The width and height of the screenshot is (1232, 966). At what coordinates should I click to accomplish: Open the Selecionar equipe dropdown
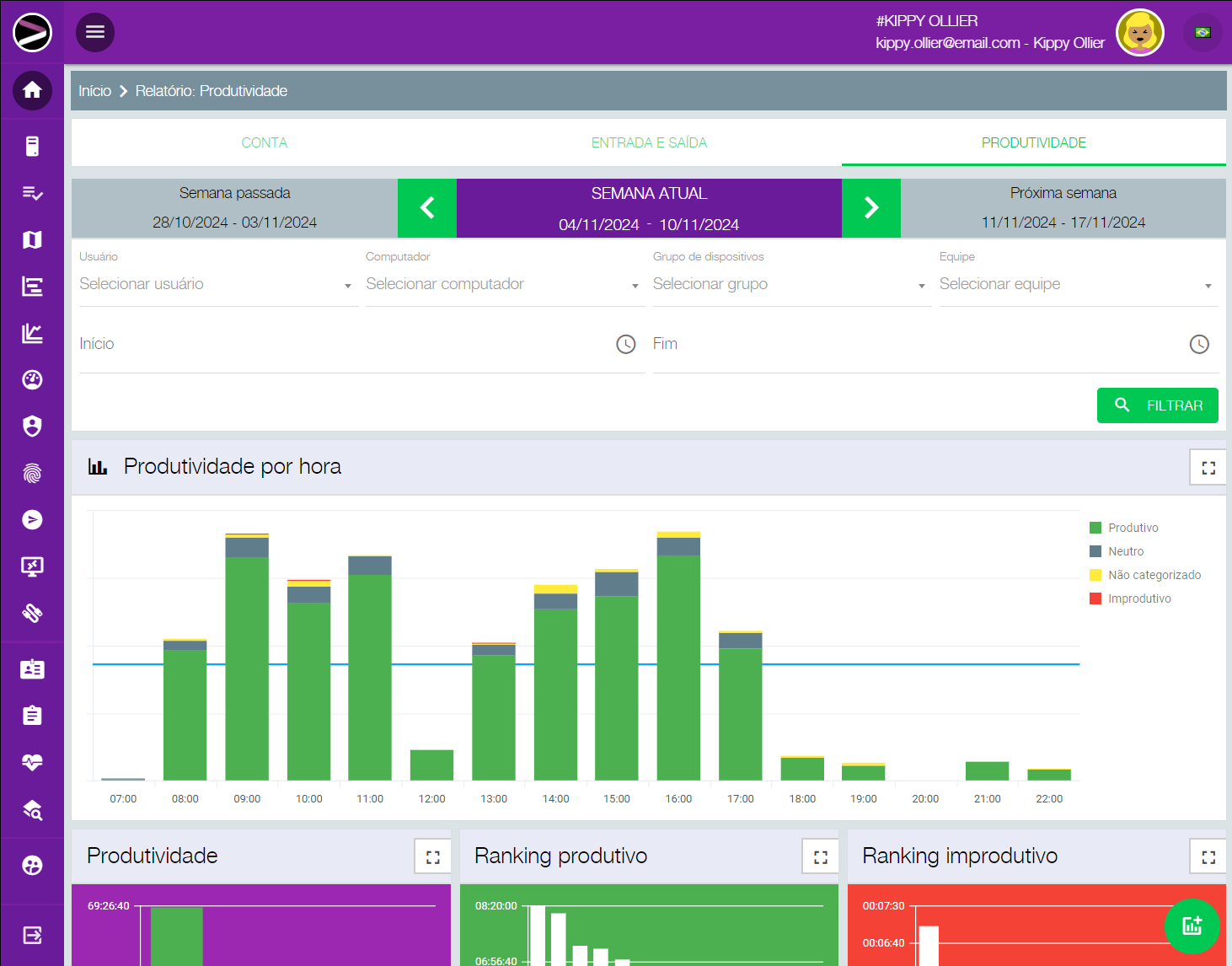[1075, 285]
